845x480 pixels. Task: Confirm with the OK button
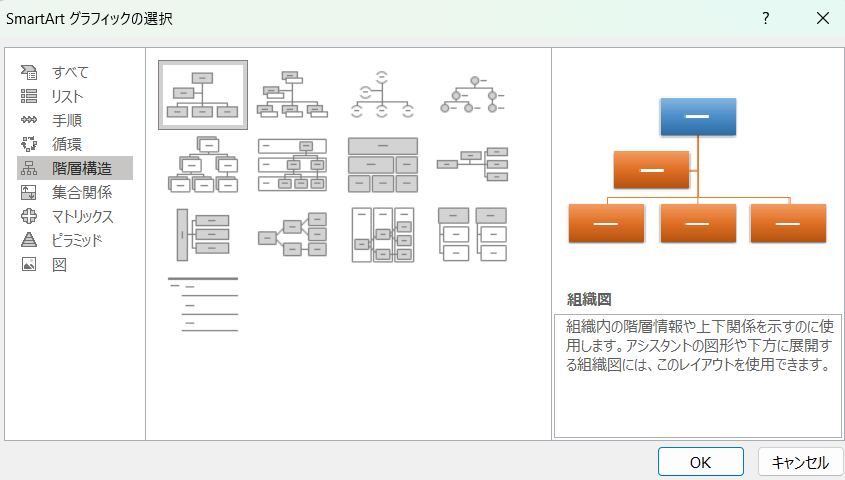[701, 462]
